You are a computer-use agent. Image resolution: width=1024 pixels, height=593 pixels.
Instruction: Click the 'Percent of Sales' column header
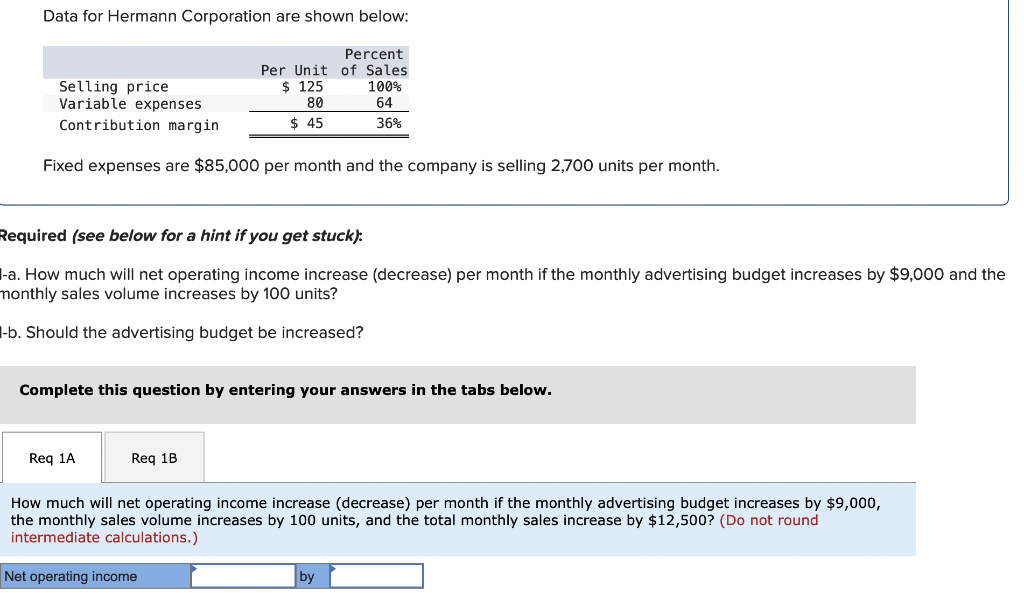pos(374,61)
